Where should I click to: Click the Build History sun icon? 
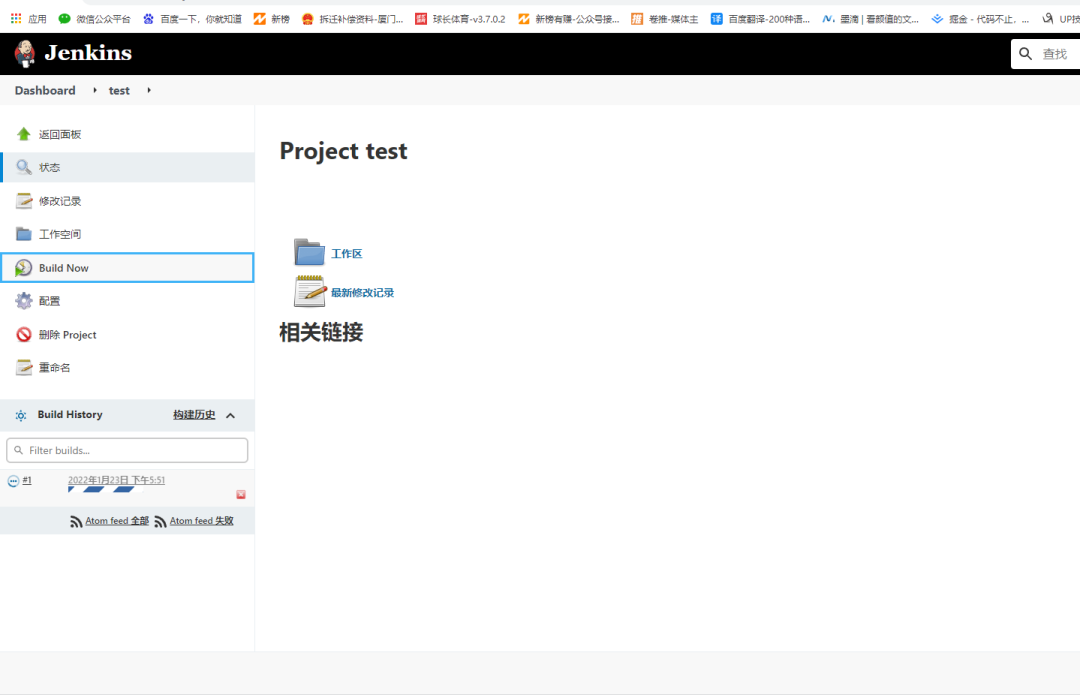coord(21,415)
